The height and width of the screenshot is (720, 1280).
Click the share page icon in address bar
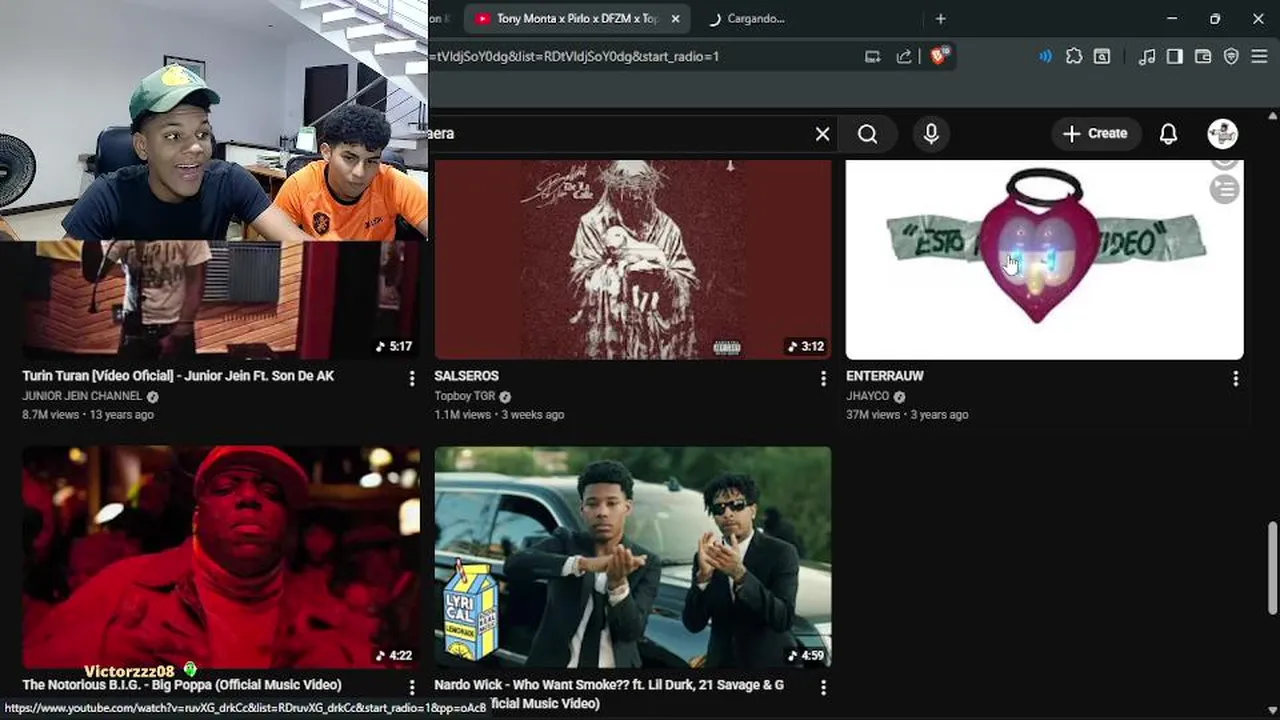[x=904, y=57]
